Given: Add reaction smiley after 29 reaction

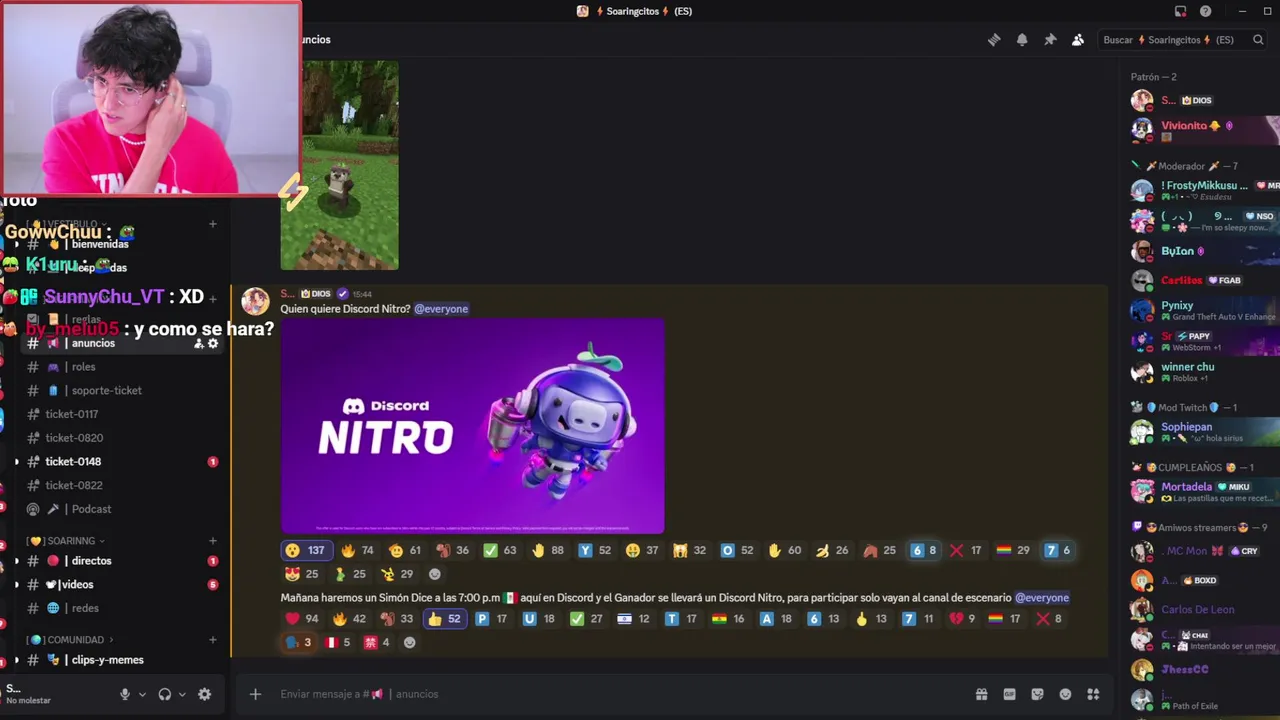Looking at the screenshot, I should [x=434, y=574].
